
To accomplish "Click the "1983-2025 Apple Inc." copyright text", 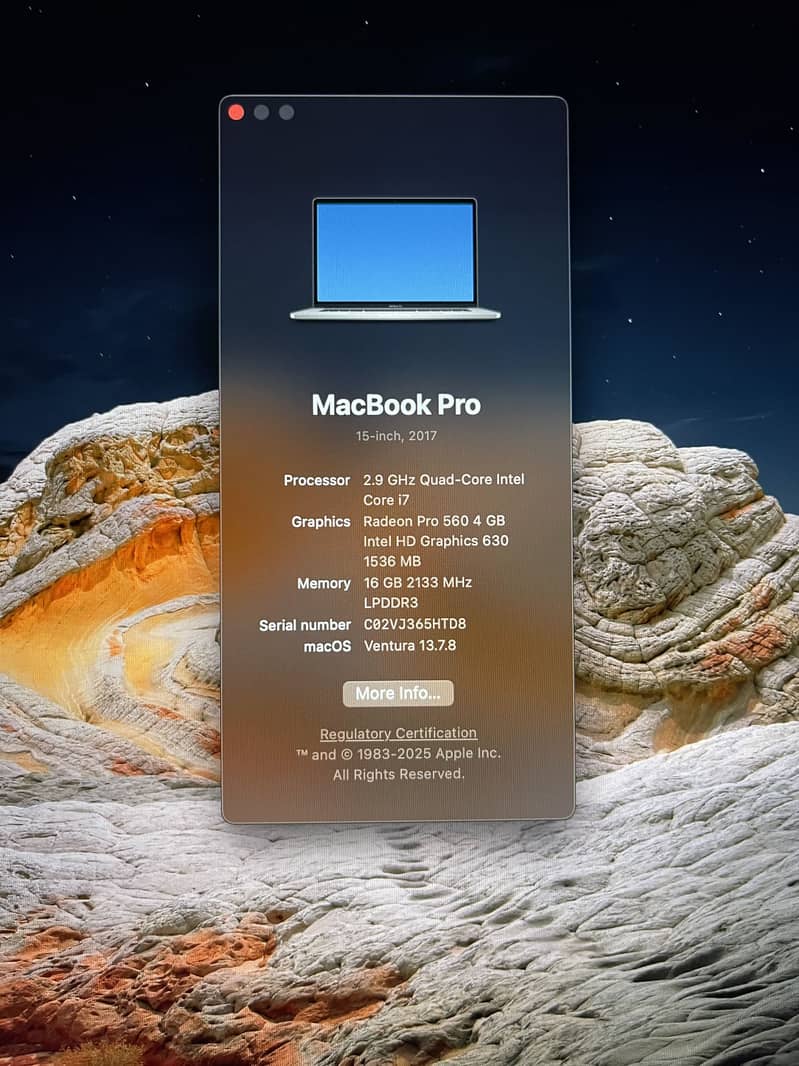I will pos(428,753).
